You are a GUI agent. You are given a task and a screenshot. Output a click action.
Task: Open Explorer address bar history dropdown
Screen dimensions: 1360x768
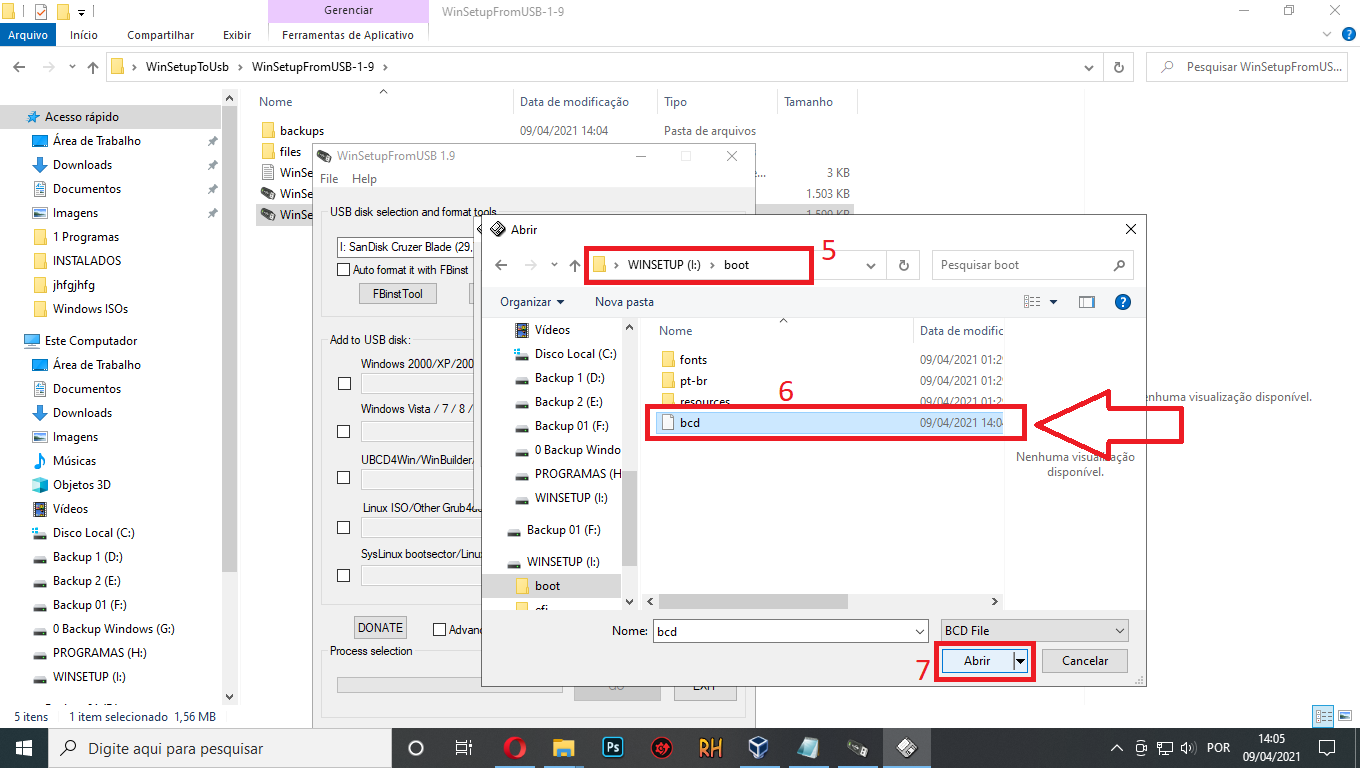(1091, 67)
